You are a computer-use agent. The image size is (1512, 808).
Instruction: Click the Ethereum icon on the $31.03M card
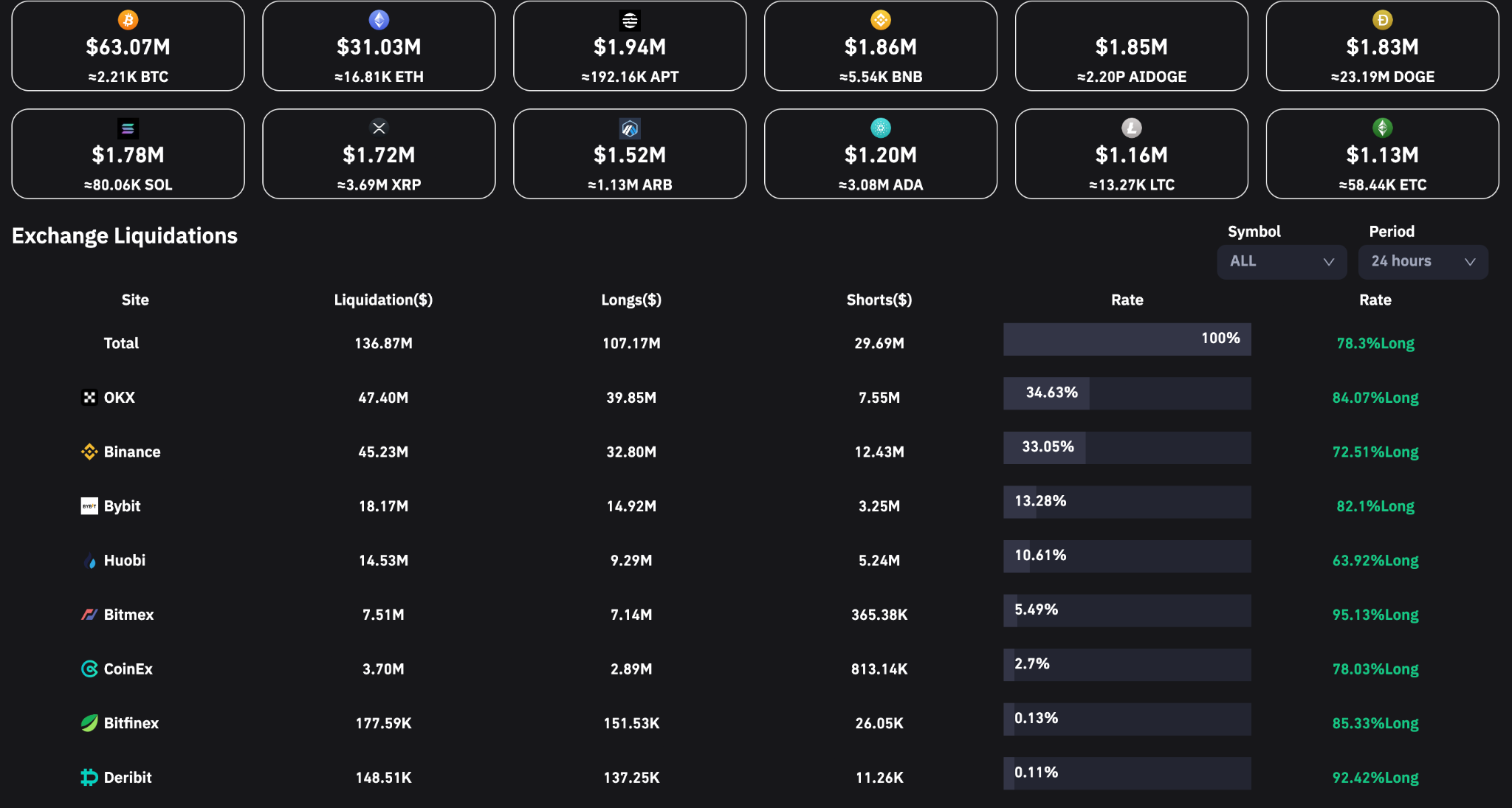pyautogui.click(x=379, y=20)
